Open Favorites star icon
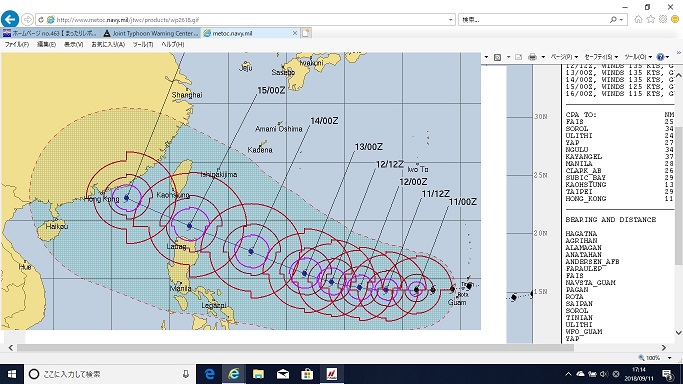The height and width of the screenshot is (384, 683). [651, 19]
